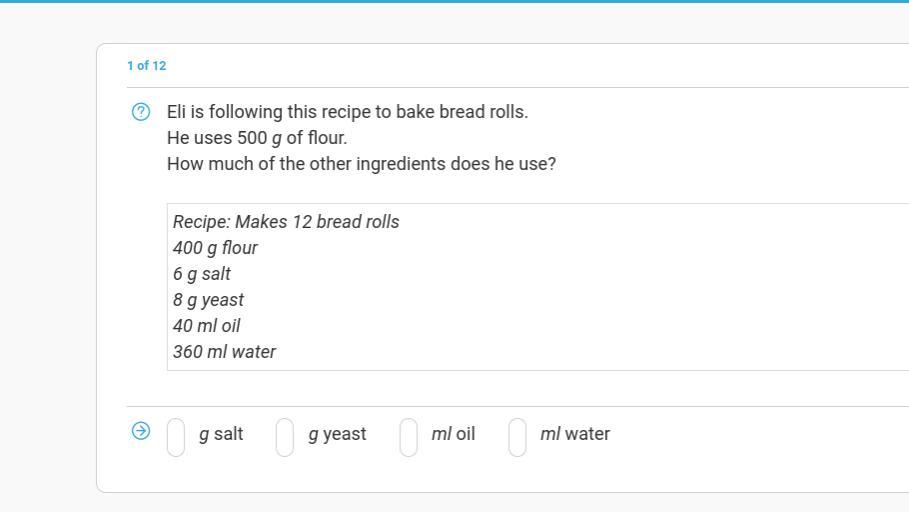Image resolution: width=909 pixels, height=512 pixels.
Task: Click the "ml water" answer label
Action: [x=575, y=434]
